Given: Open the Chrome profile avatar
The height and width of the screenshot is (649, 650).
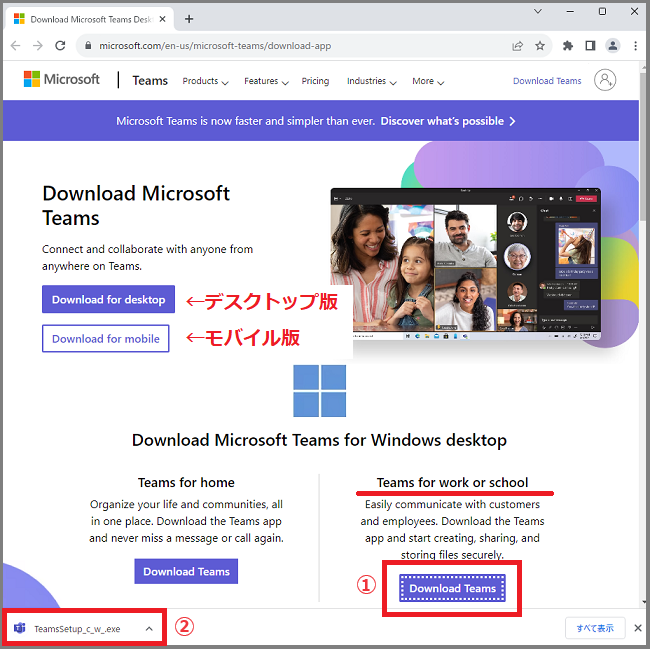Looking at the screenshot, I should click(x=613, y=46).
